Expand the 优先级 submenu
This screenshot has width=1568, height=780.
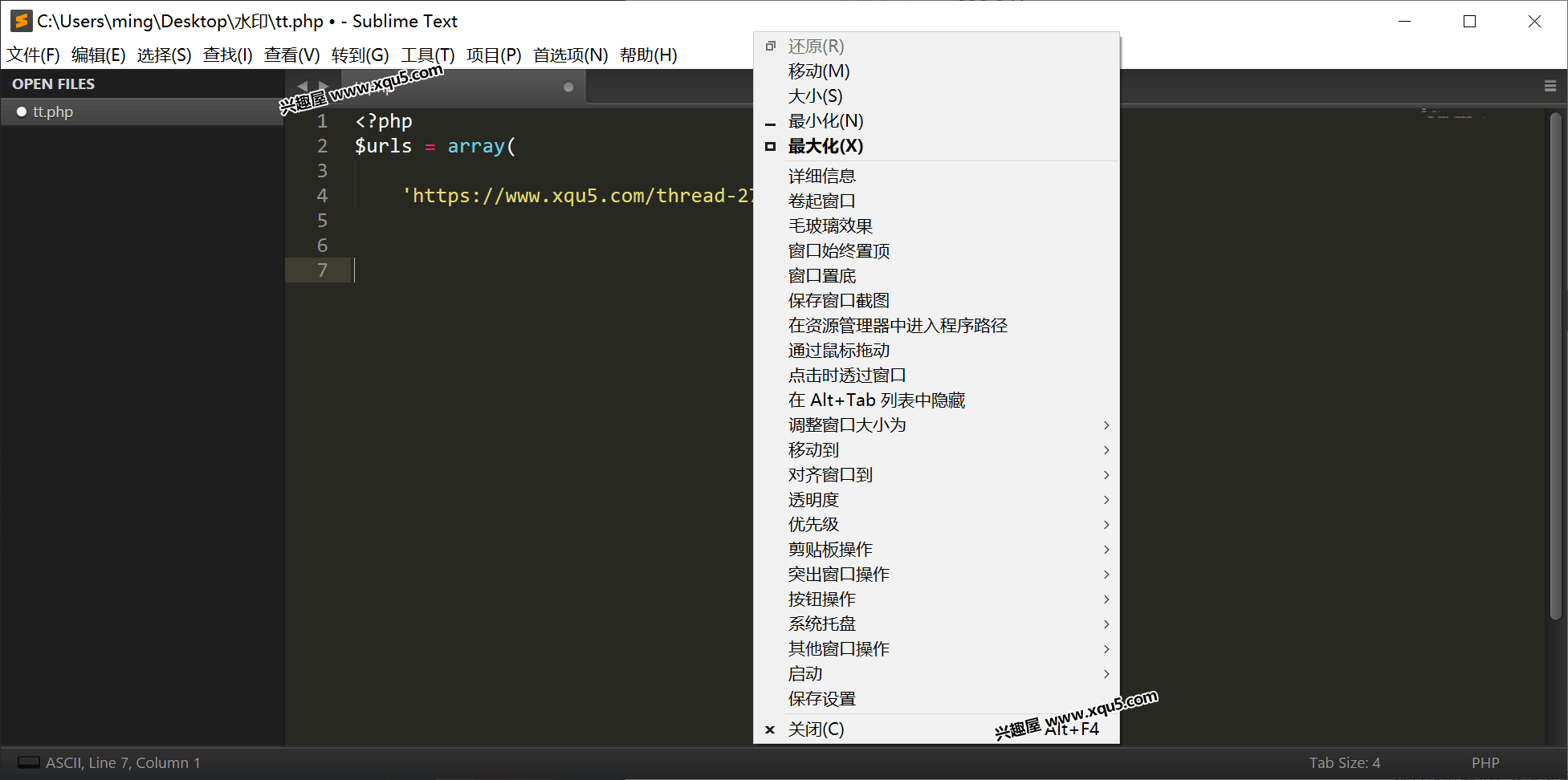point(936,524)
